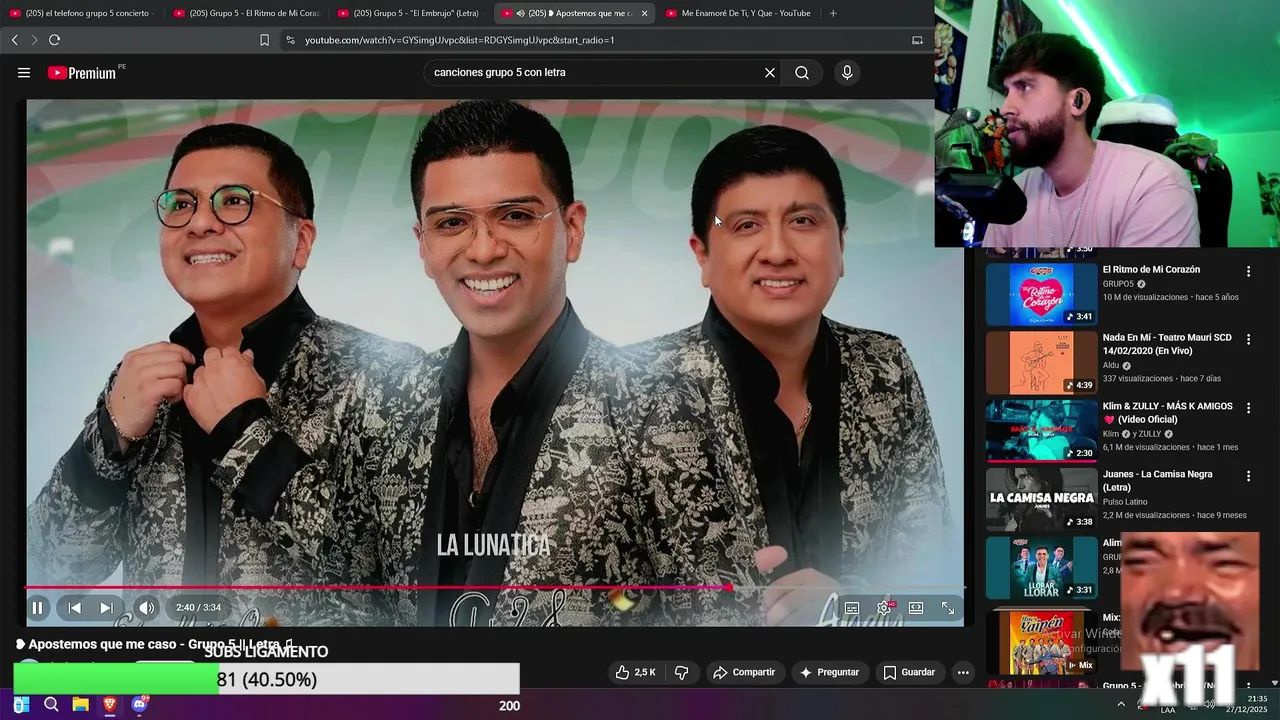The image size is (1280, 720).
Task: Close the 'Apostemos que me c...' tab
Action: (x=644, y=13)
